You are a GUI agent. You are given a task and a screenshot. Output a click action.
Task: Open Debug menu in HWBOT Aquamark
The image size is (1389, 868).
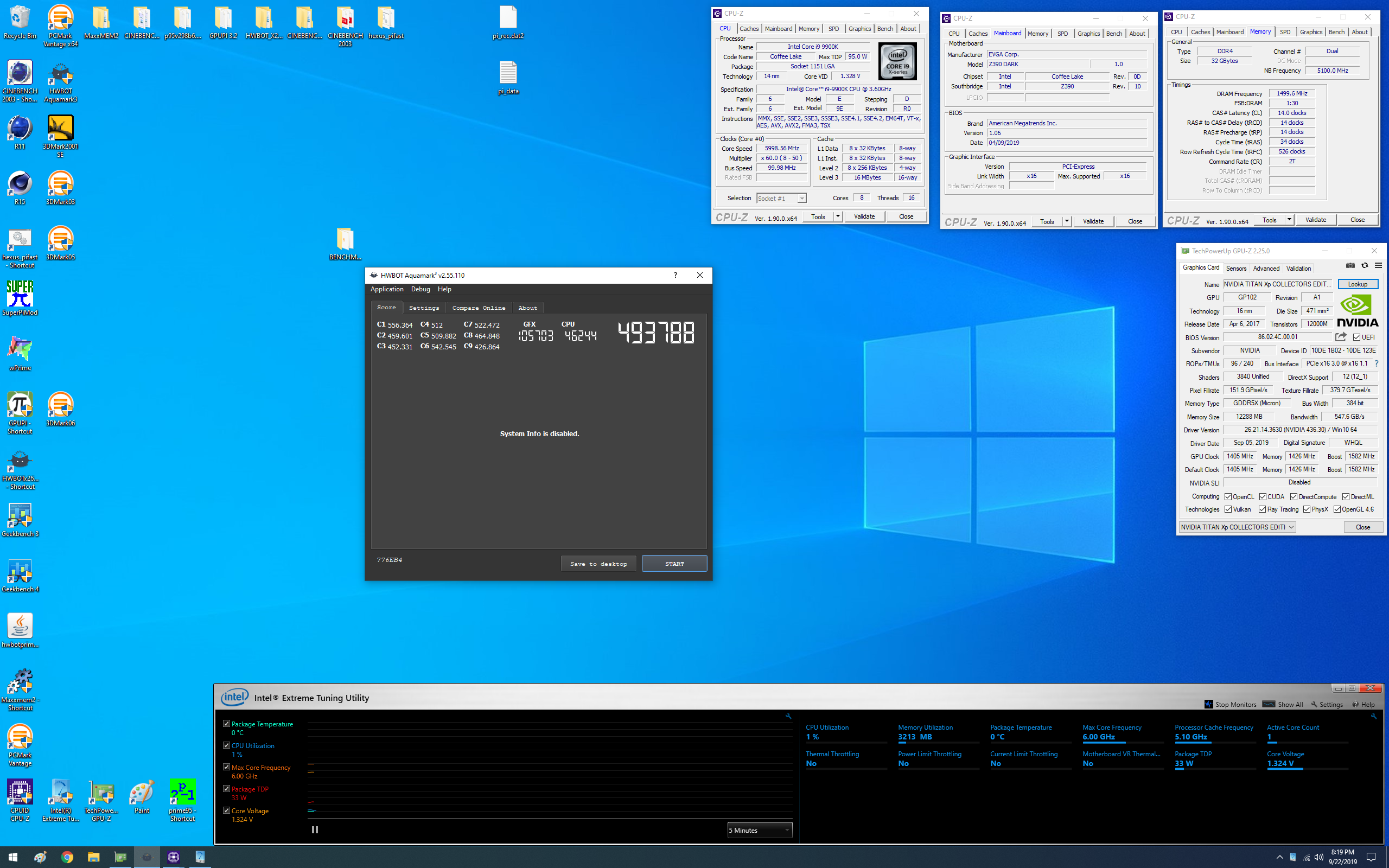click(x=420, y=289)
